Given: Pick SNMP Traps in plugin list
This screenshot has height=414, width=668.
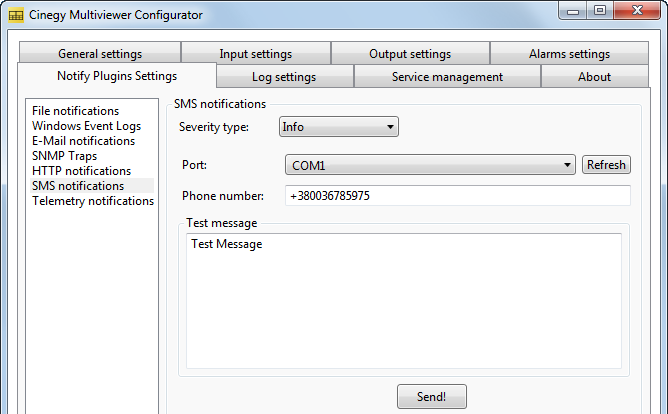Looking at the screenshot, I should point(92,155).
